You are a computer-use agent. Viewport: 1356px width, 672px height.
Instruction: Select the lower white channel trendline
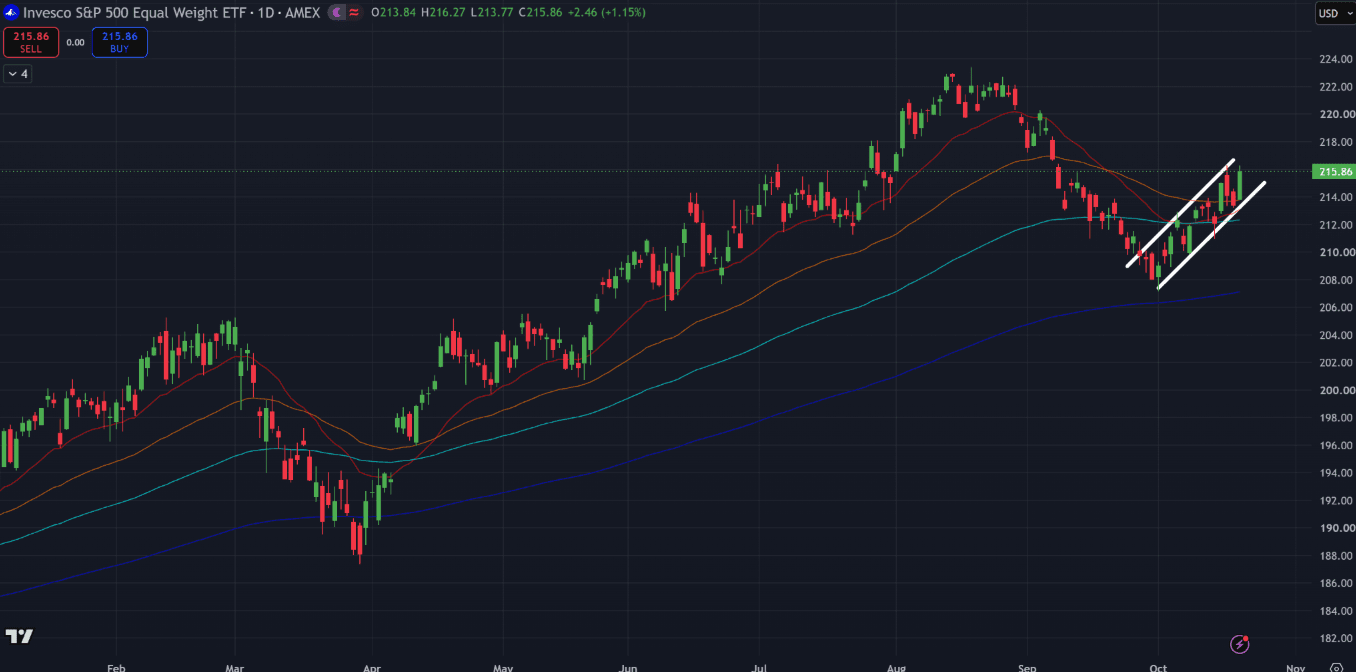pyautogui.click(x=1212, y=235)
